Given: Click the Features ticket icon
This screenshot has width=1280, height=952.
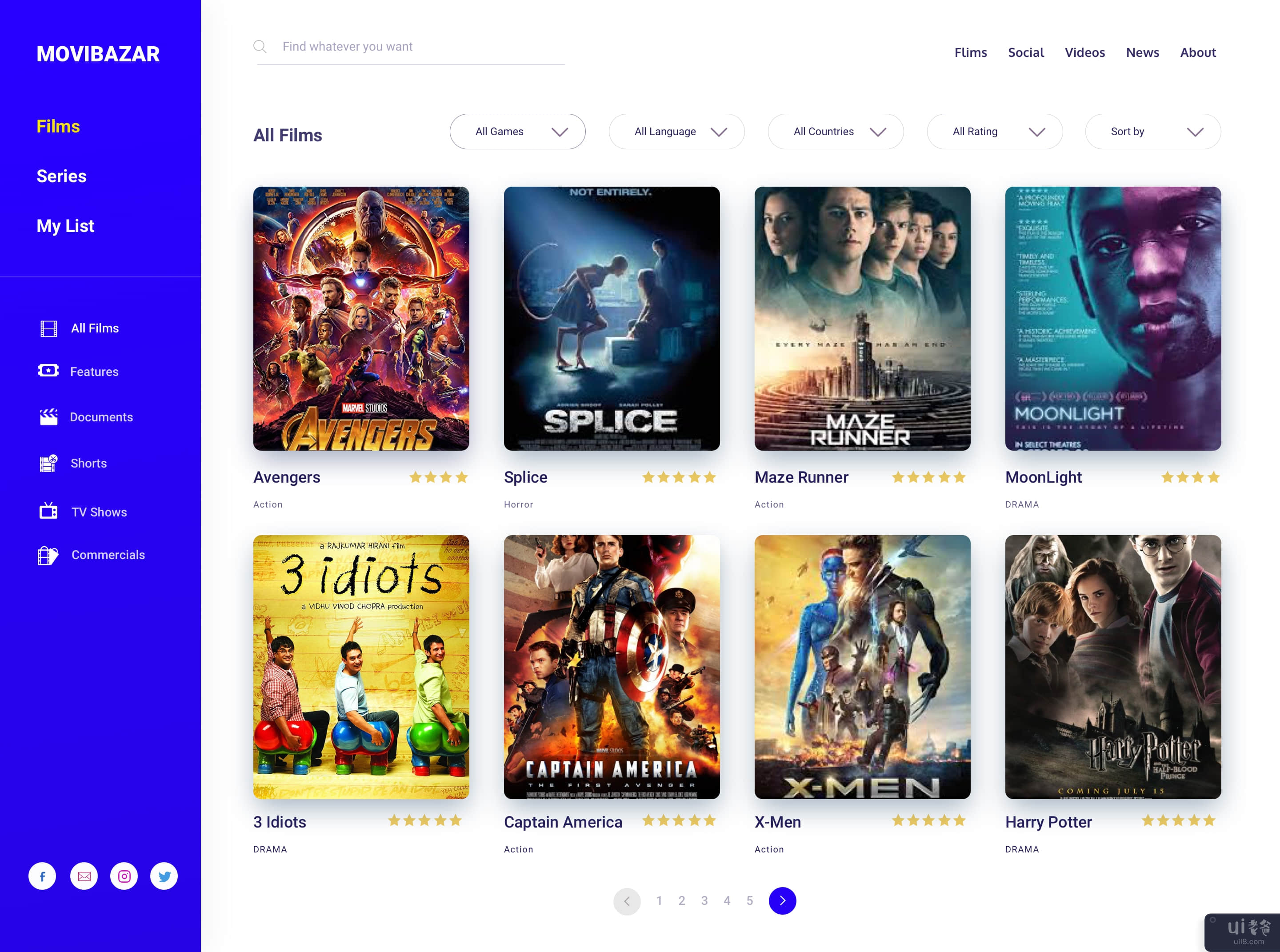Looking at the screenshot, I should (48, 371).
